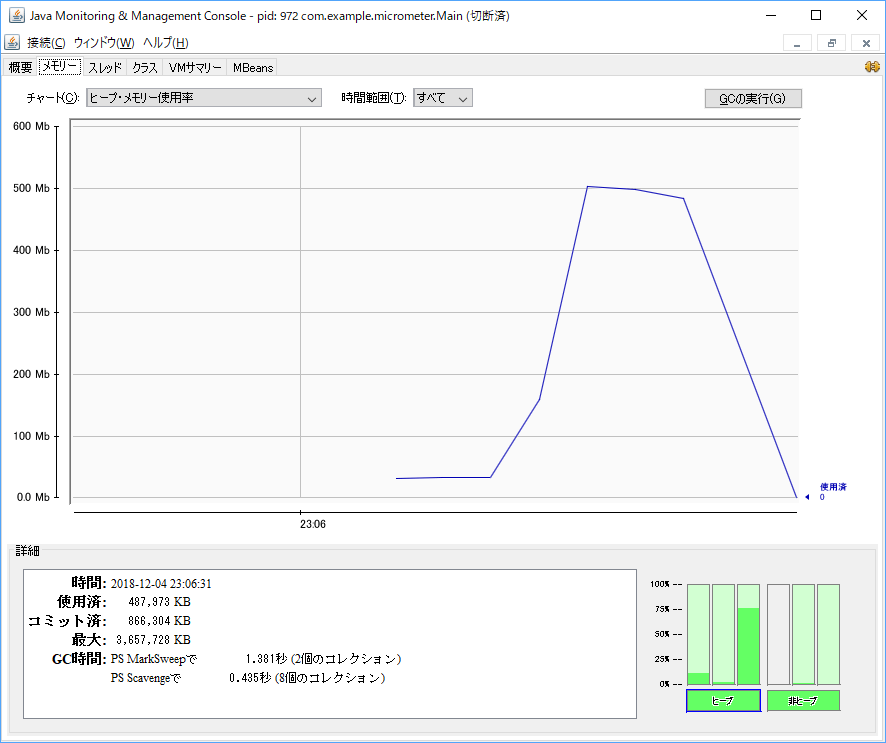Close the inner connection window
Screen dimensions: 886x743
point(865,43)
